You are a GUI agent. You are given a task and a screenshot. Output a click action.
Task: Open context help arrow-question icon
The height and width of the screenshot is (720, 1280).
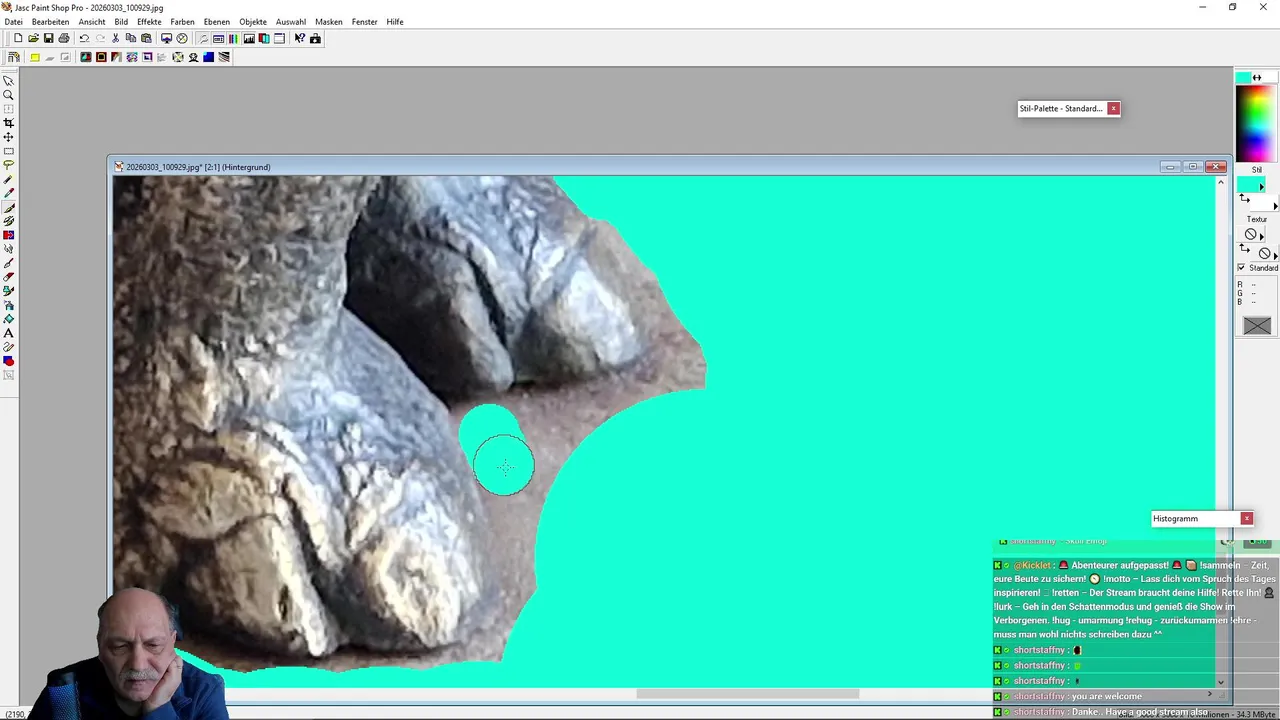click(299, 38)
